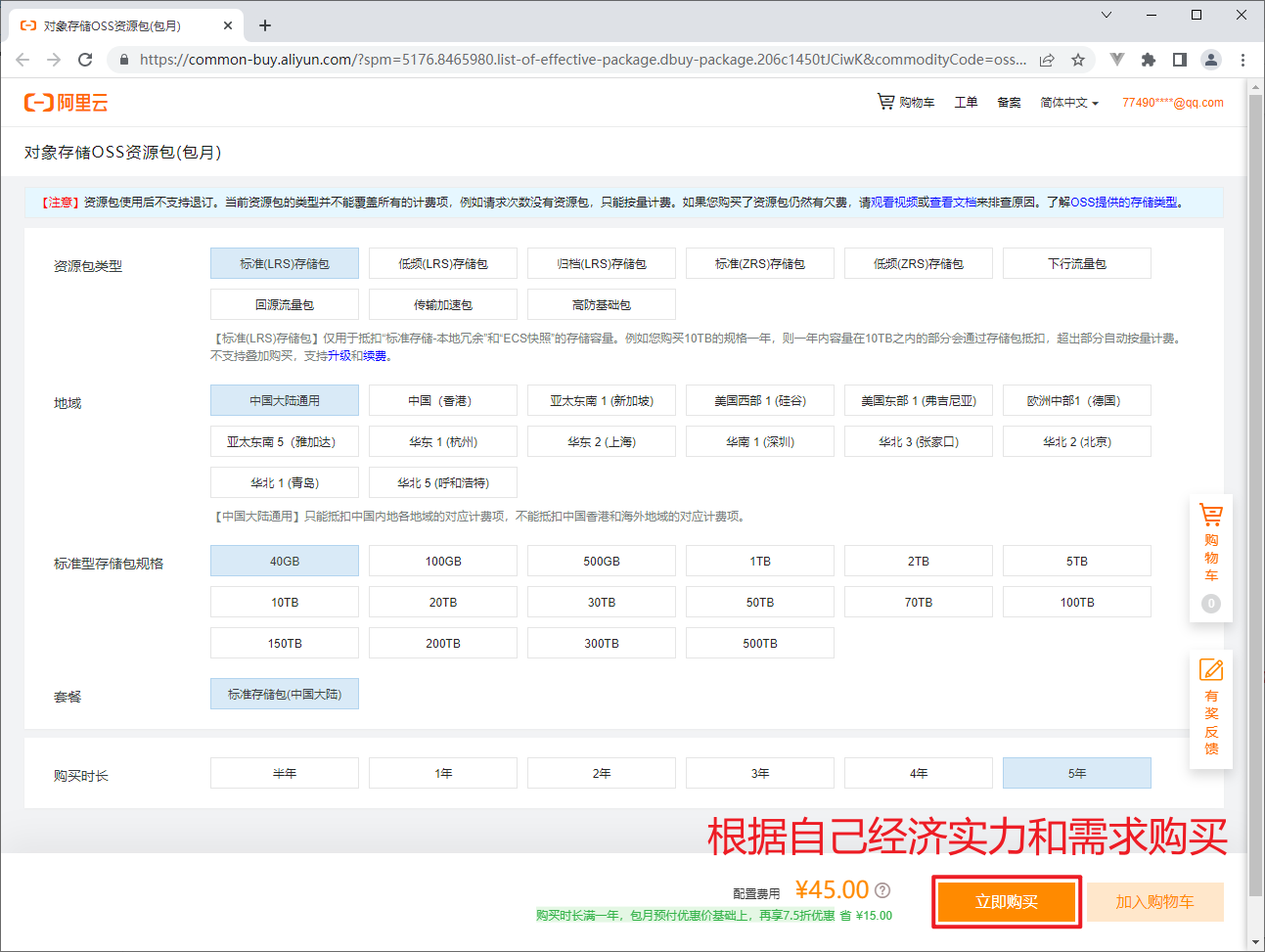This screenshot has width=1265, height=952.
Task: Click the scrollbar down arrow
Action: 1256,943
